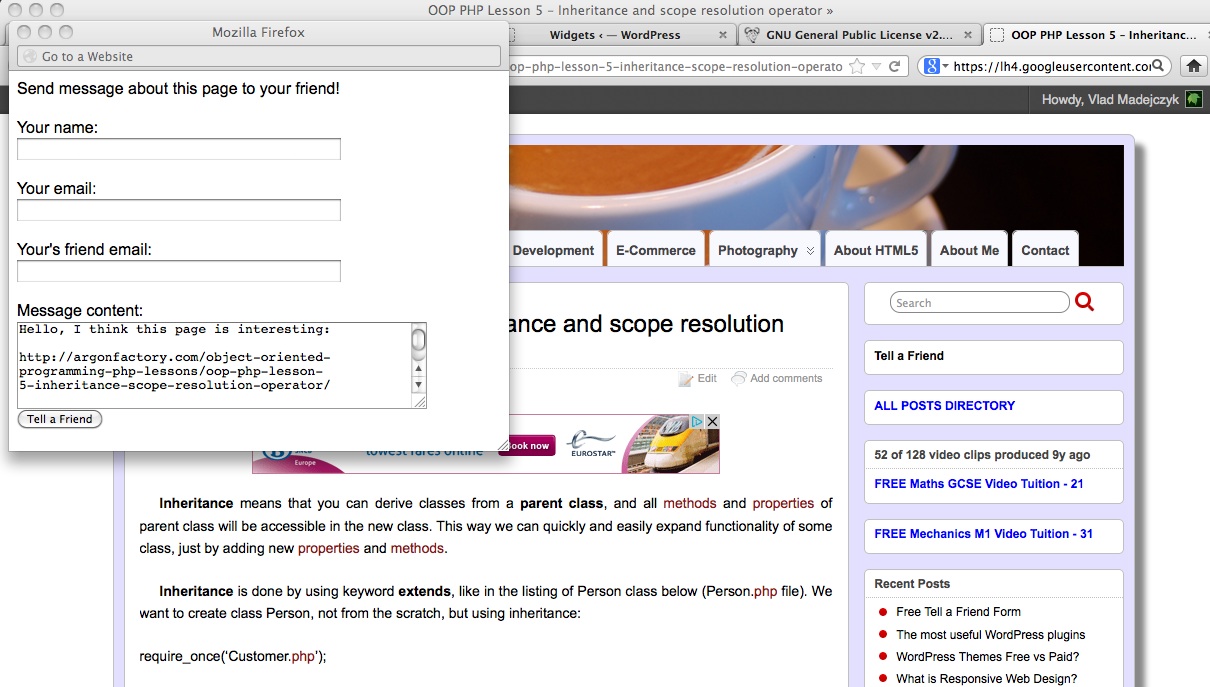Click the user avatar next to Howdy greeting
This screenshot has height=687, width=1210.
(x=1193, y=99)
